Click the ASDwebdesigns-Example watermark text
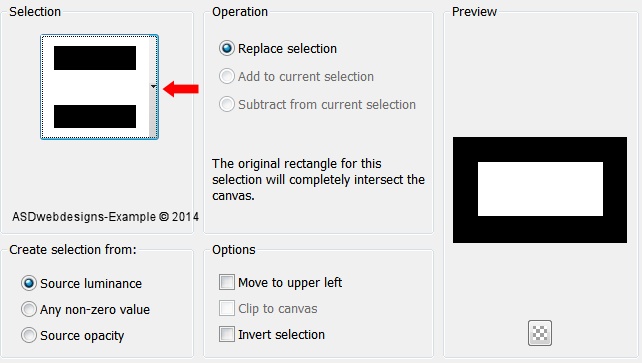The width and height of the screenshot is (642, 363). tap(105, 216)
